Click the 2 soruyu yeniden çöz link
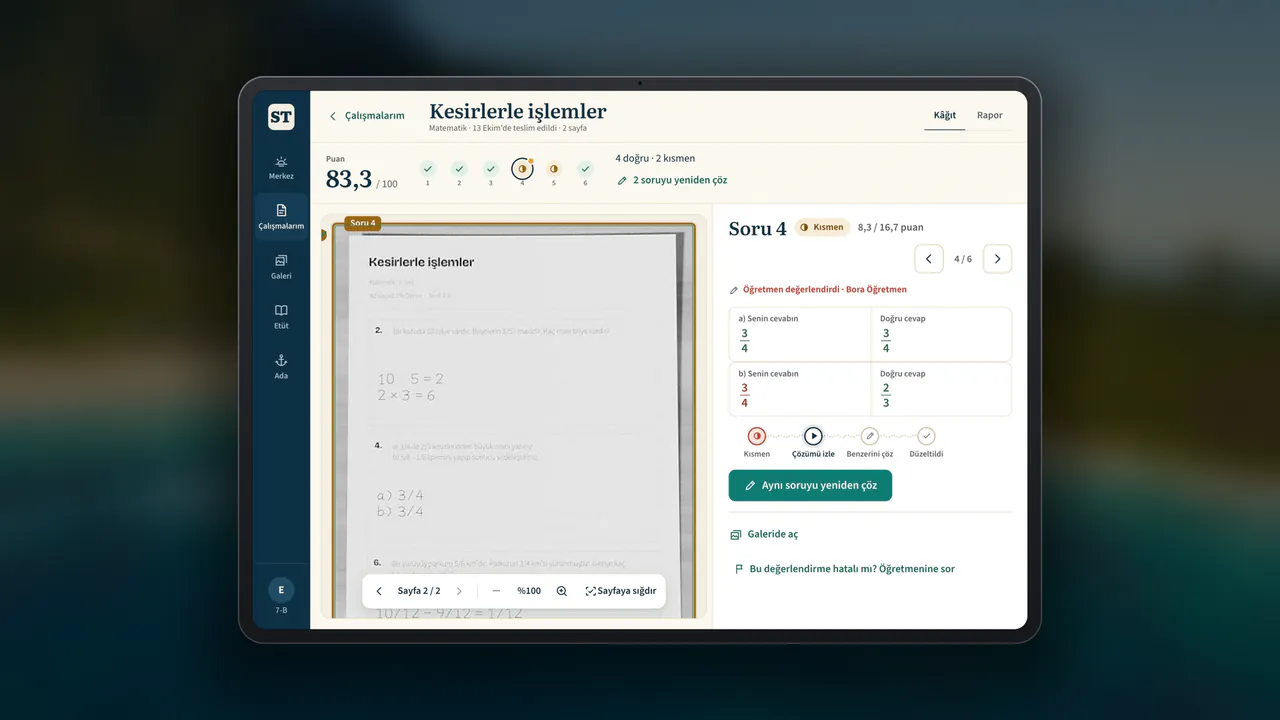1280x720 pixels. [x=672, y=180]
